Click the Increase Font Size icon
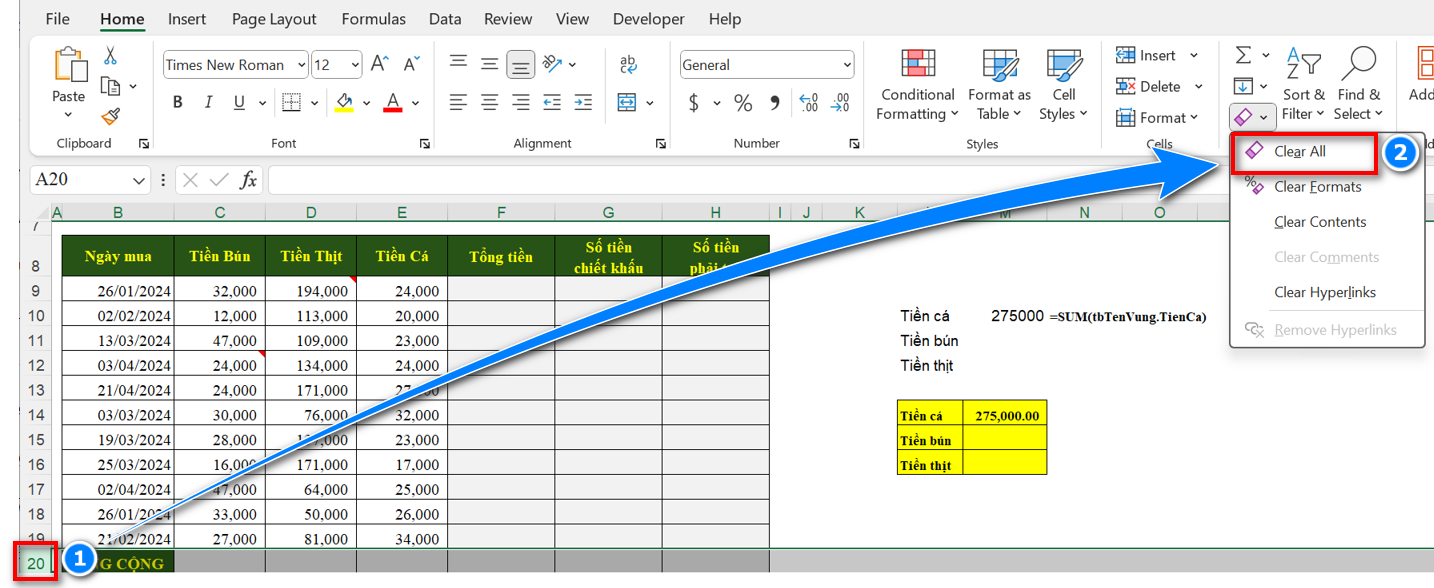The height and width of the screenshot is (588, 1434). pos(379,65)
